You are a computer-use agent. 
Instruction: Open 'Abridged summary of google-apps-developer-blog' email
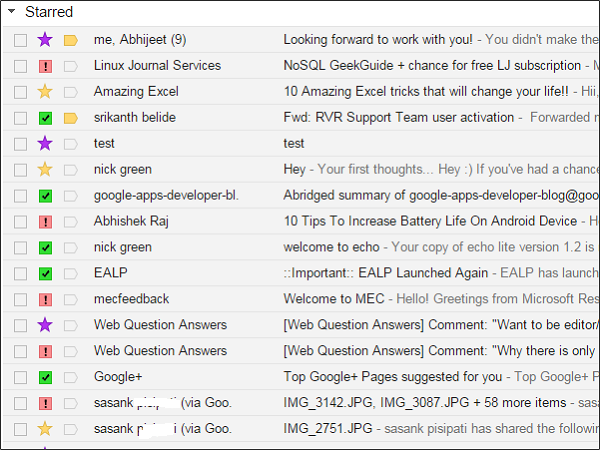tap(442, 195)
